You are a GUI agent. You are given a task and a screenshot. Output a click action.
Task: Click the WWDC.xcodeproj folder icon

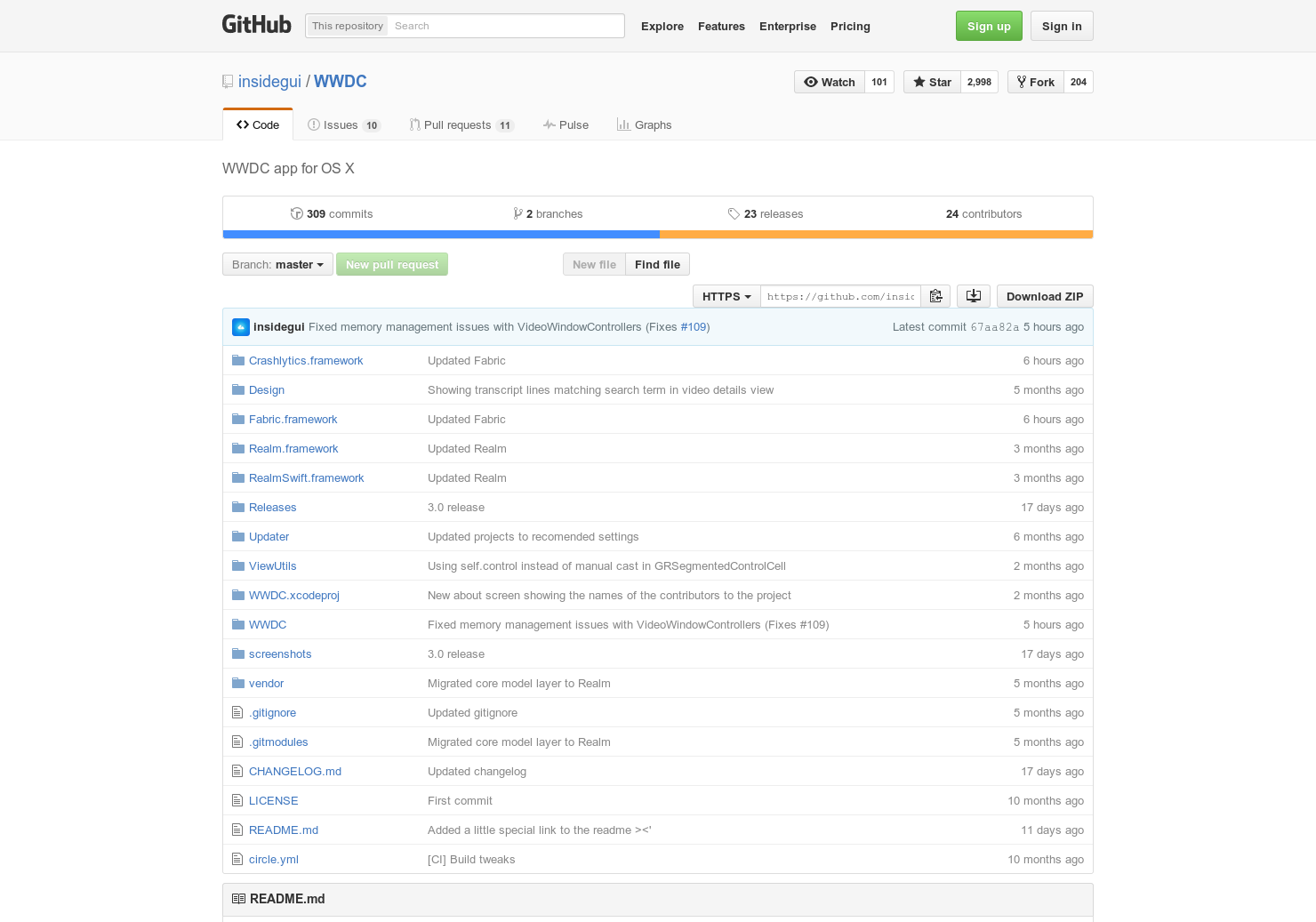(237, 595)
